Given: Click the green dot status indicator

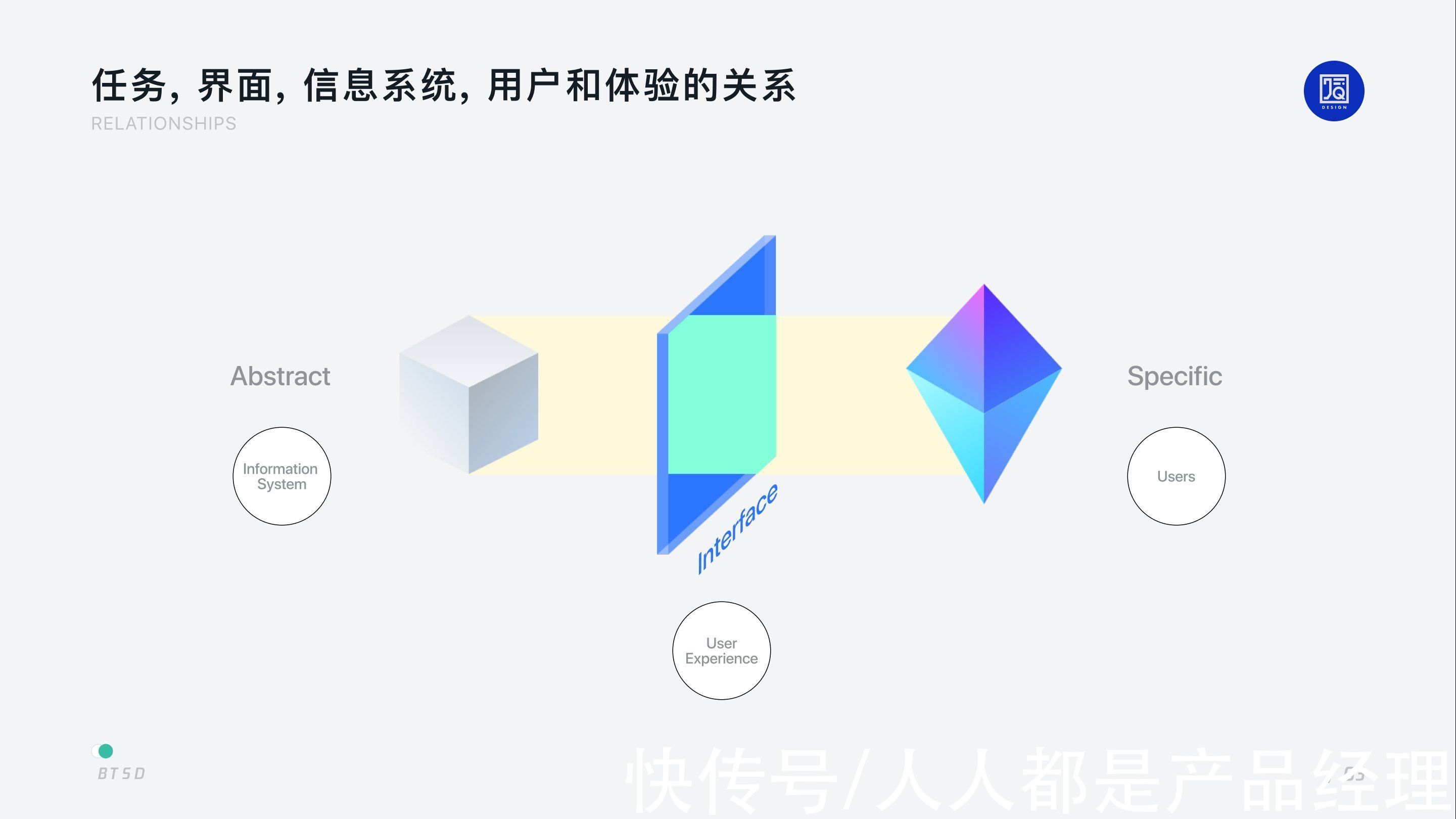Looking at the screenshot, I should click(x=105, y=751).
